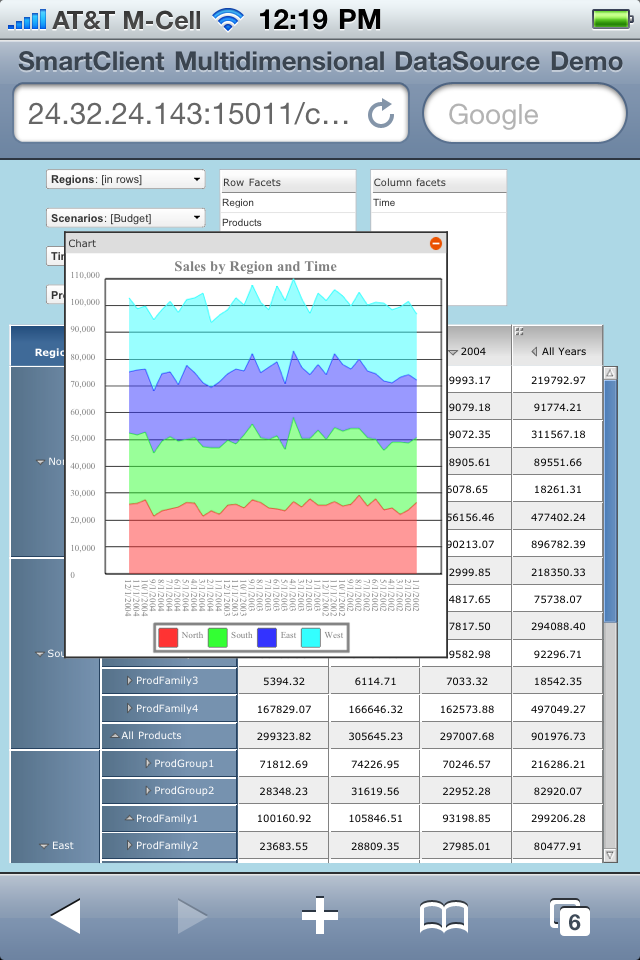Click the cyan West legend swatch

pos(311,637)
